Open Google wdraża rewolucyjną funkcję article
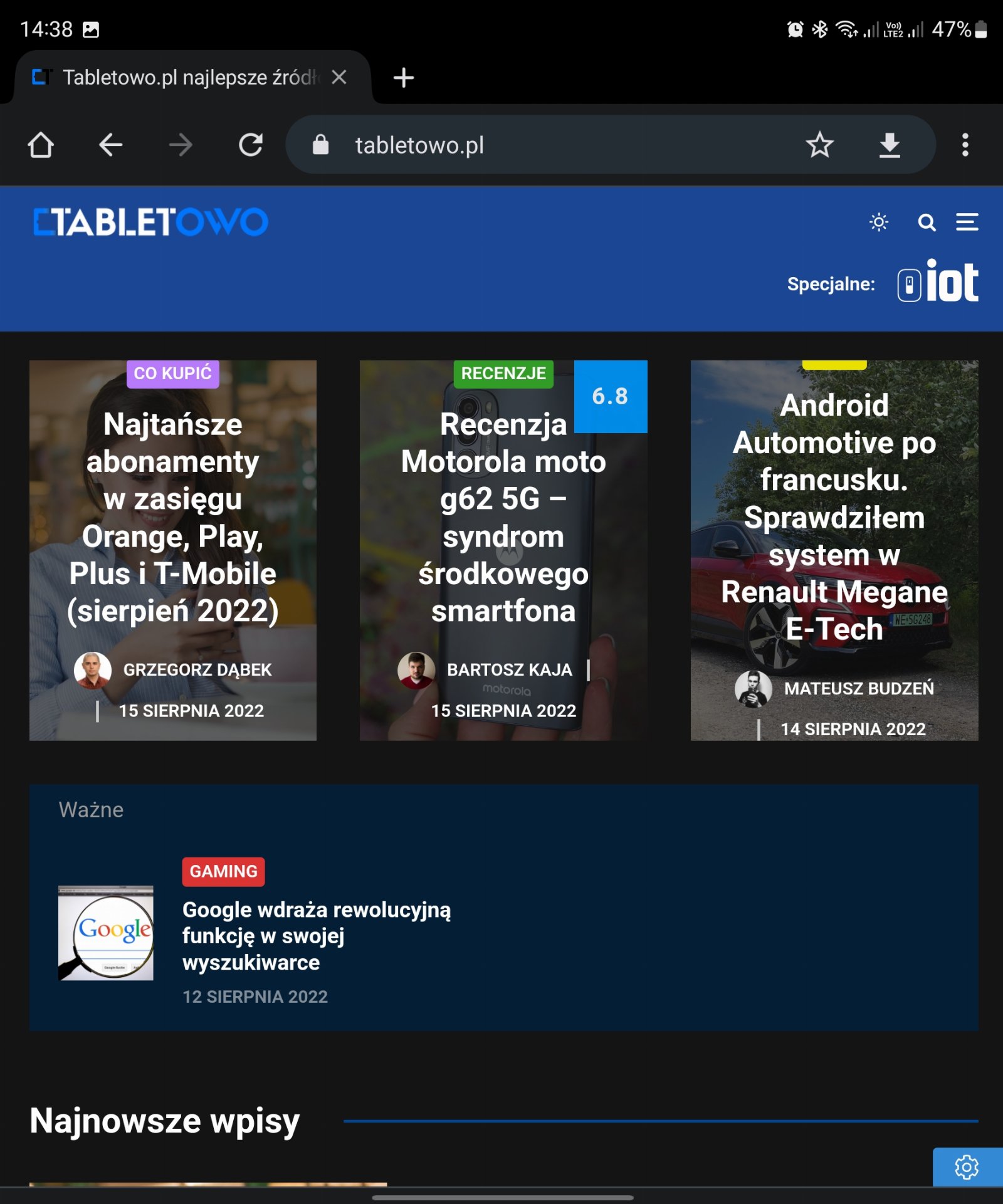The image size is (1003, 1204). pos(317,936)
